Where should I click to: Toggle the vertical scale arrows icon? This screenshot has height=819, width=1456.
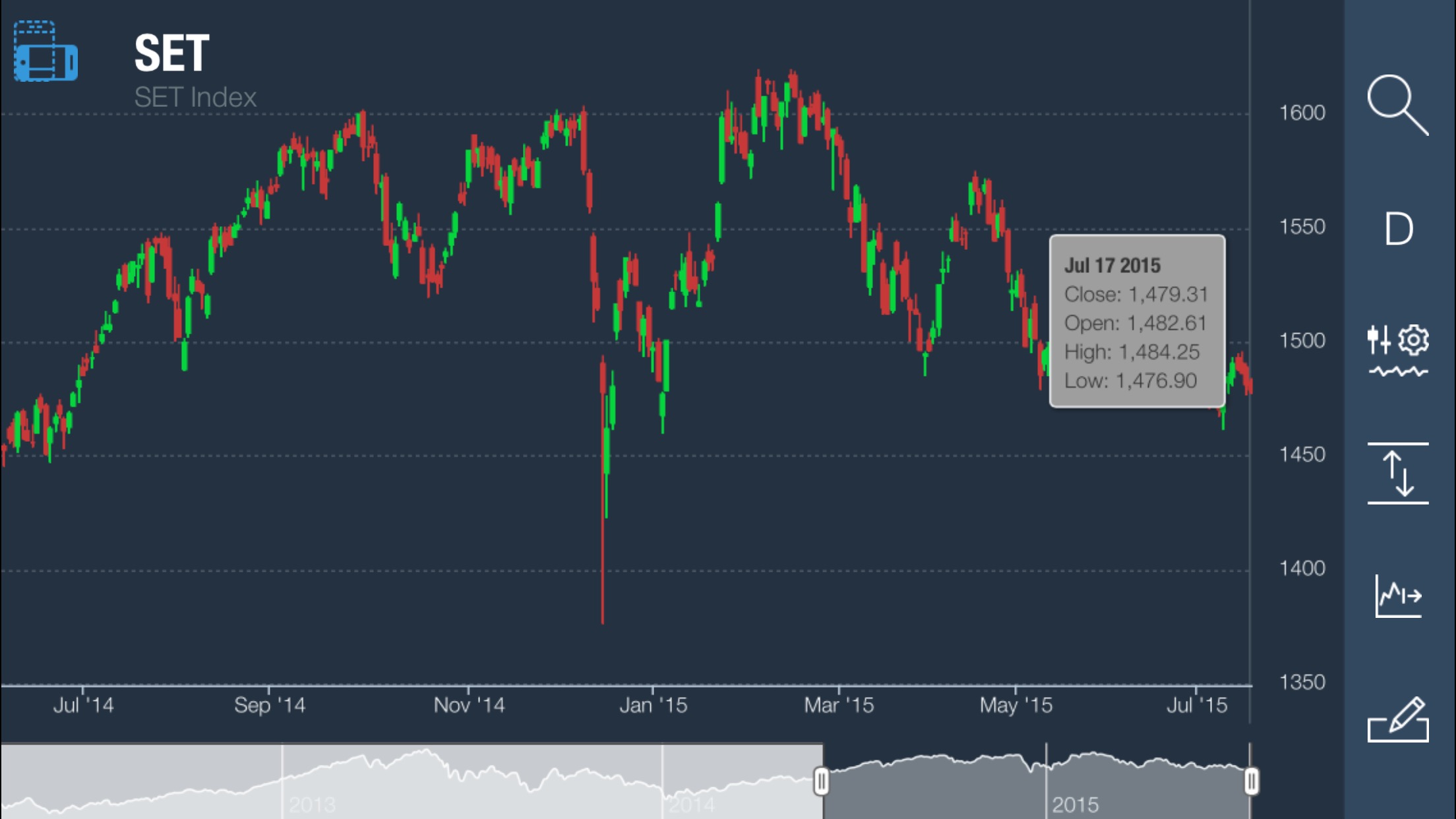[1398, 473]
